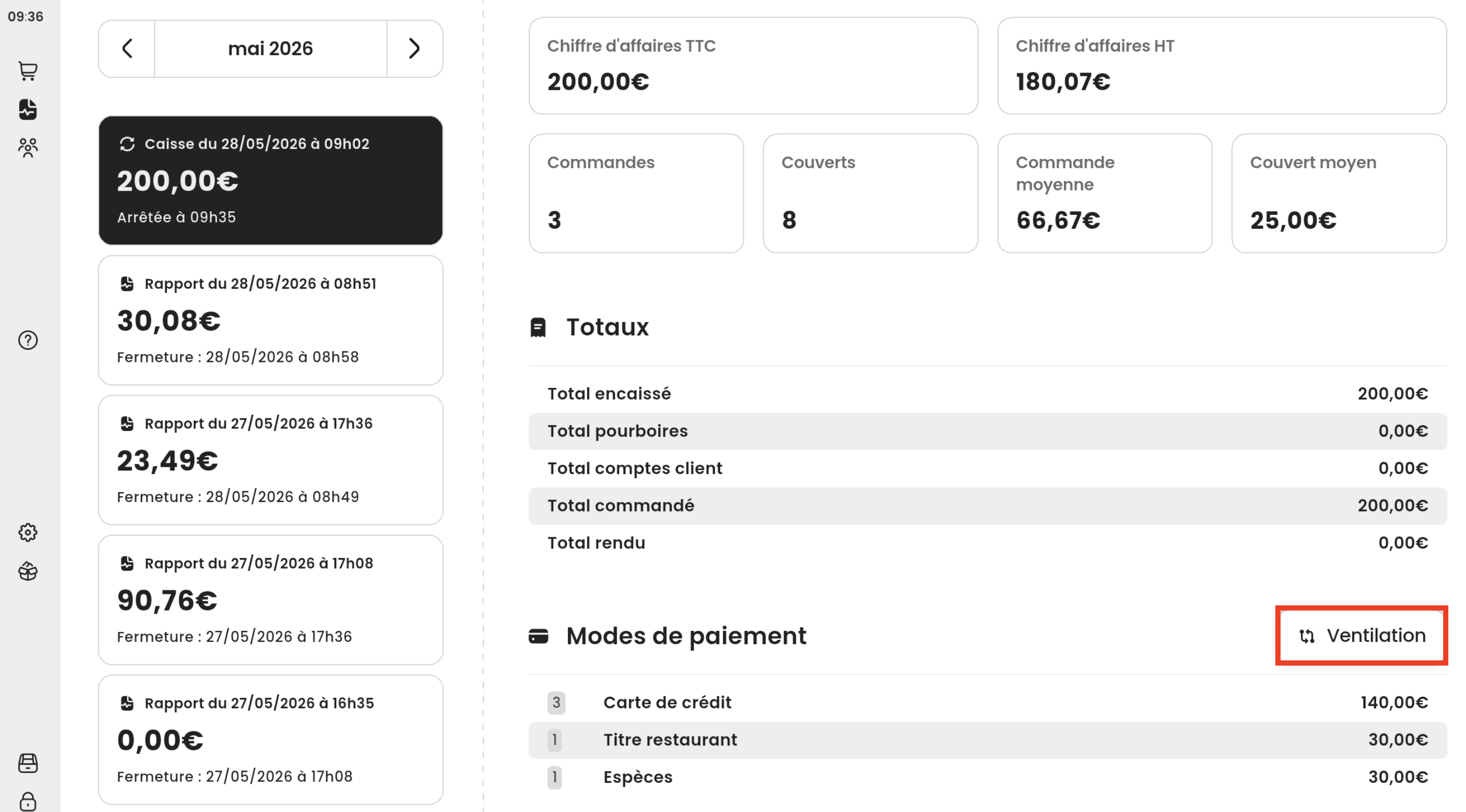Viewport: 1466px width, 812px height.
Task: Click the Couverts count card
Action: click(870, 193)
